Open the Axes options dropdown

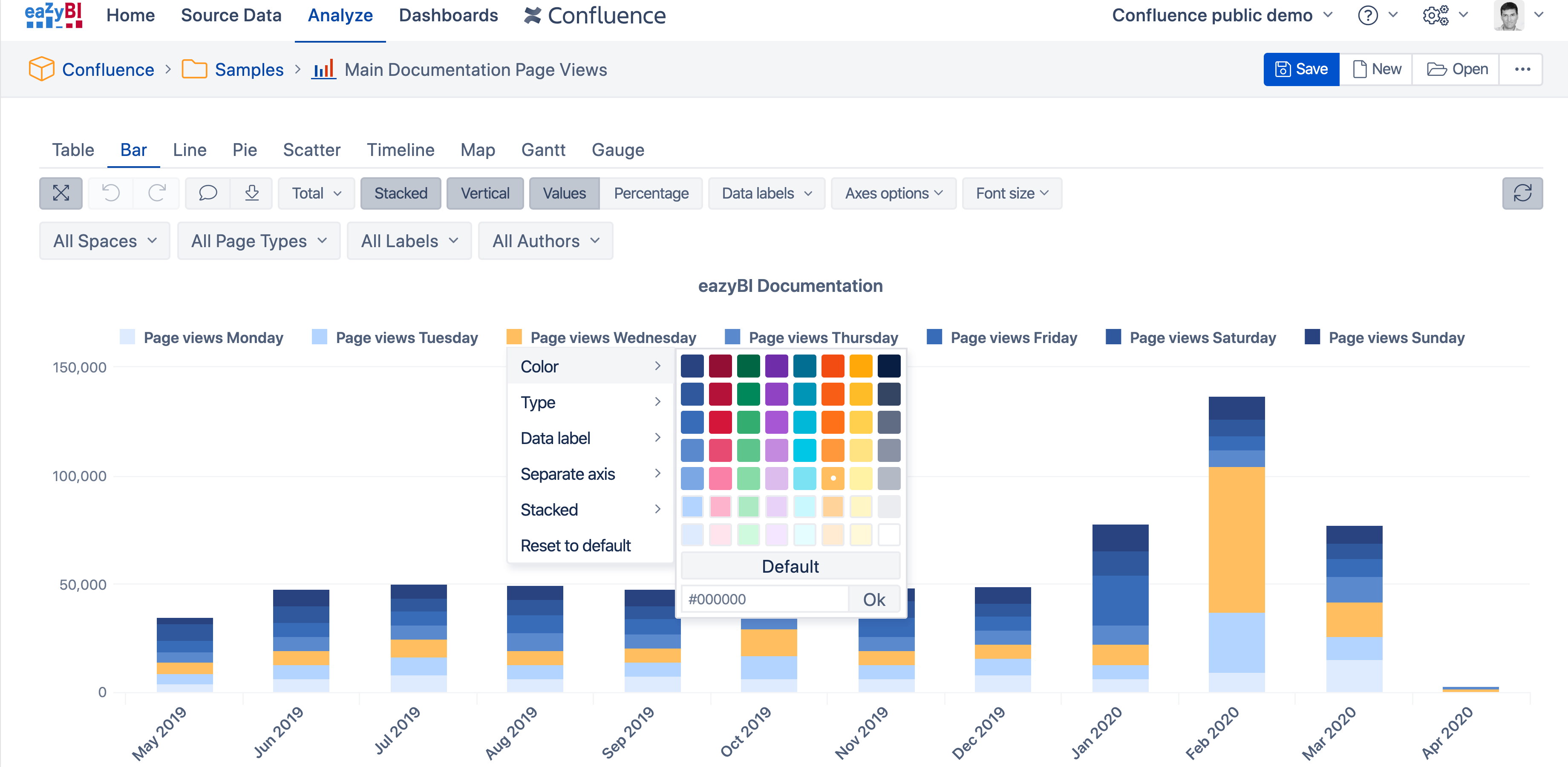click(x=893, y=193)
